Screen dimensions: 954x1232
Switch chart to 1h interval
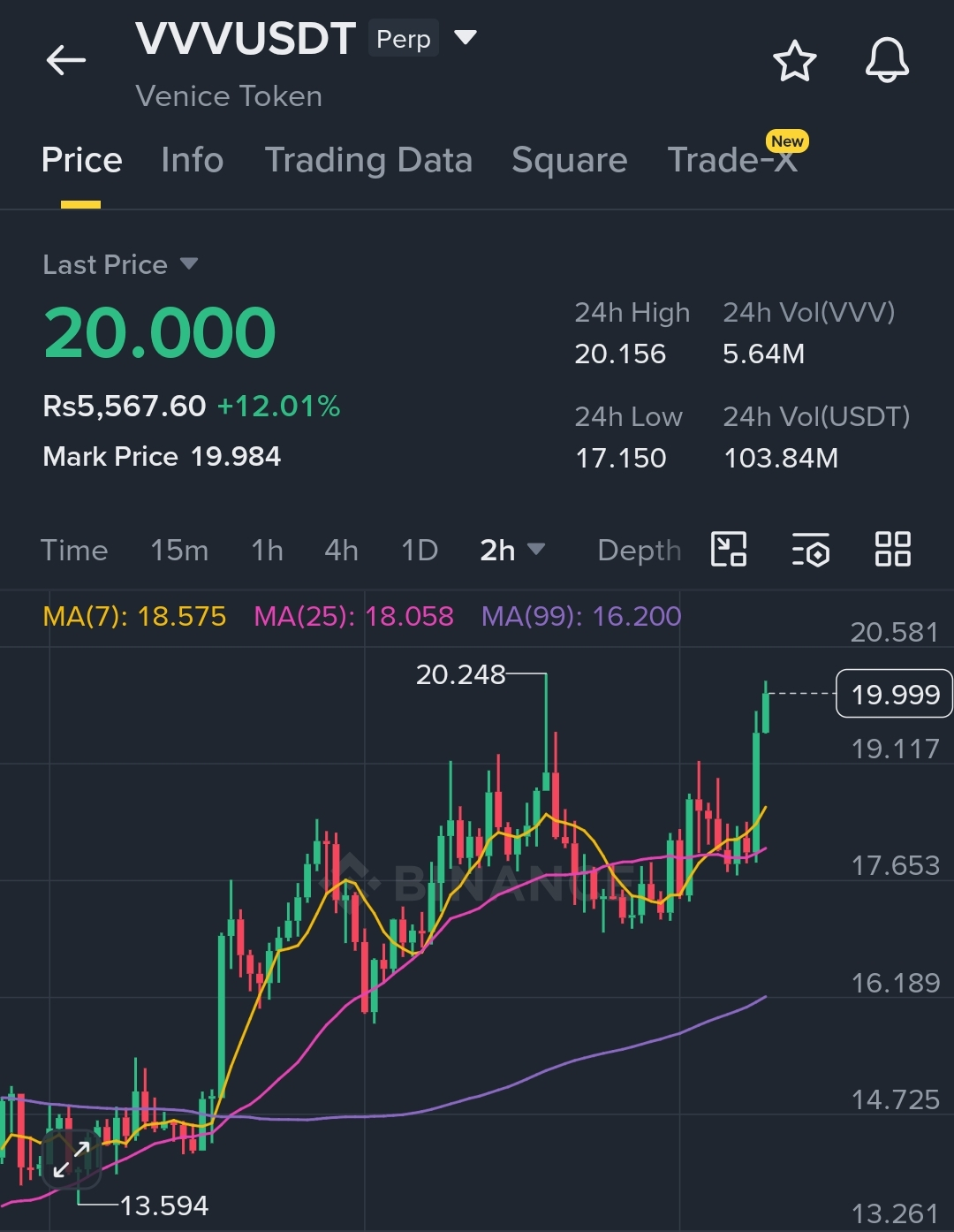point(267,550)
